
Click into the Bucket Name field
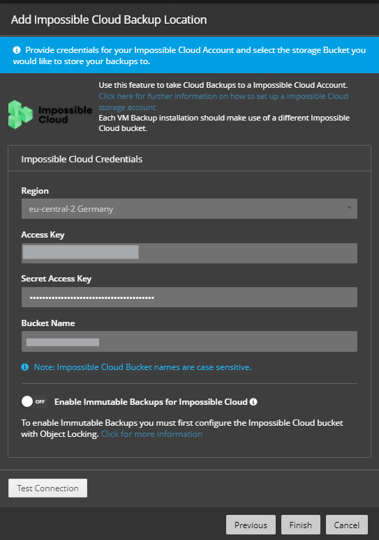click(189, 342)
